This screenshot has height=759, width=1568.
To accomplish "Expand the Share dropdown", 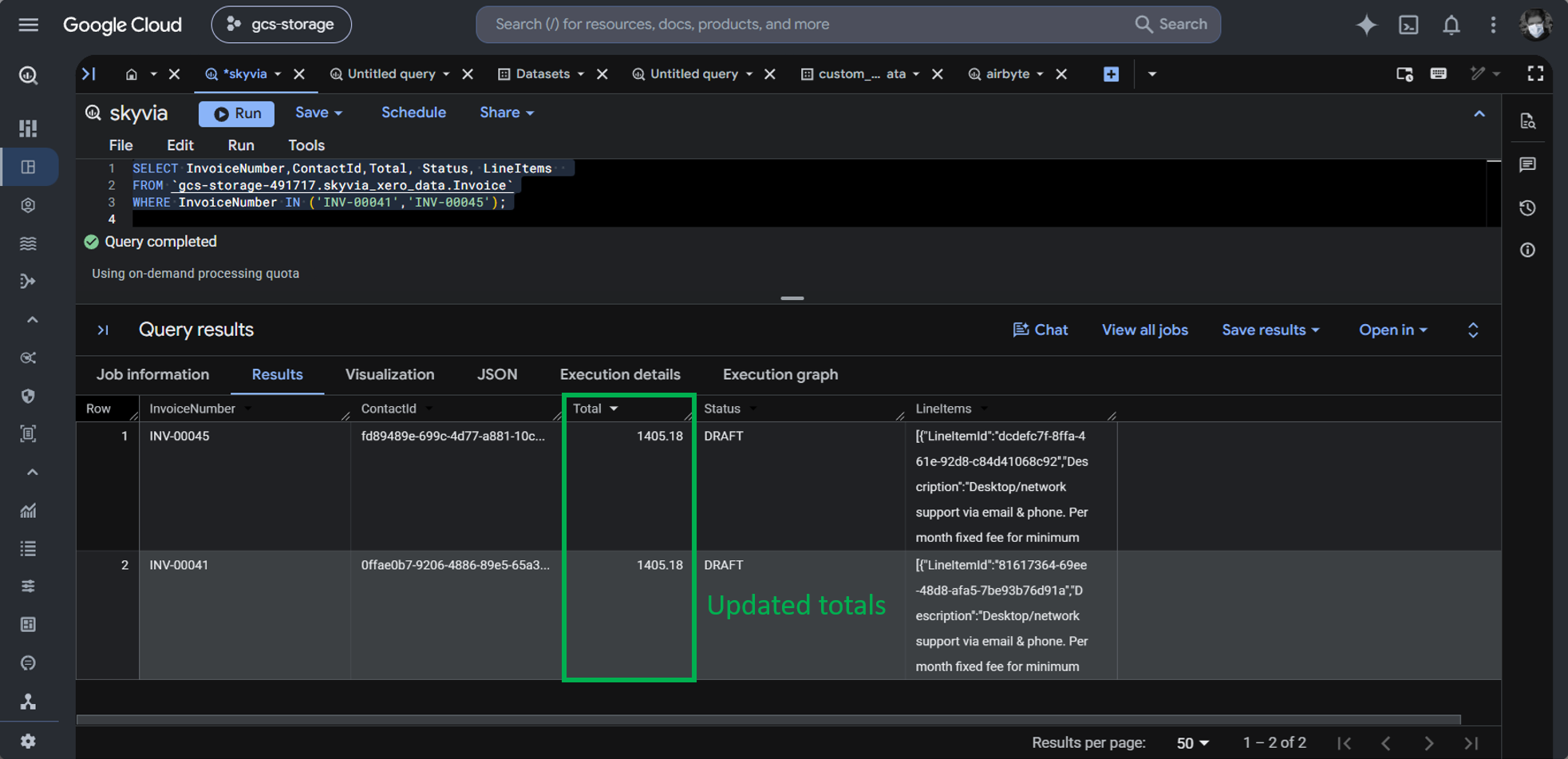I will coord(507,113).
